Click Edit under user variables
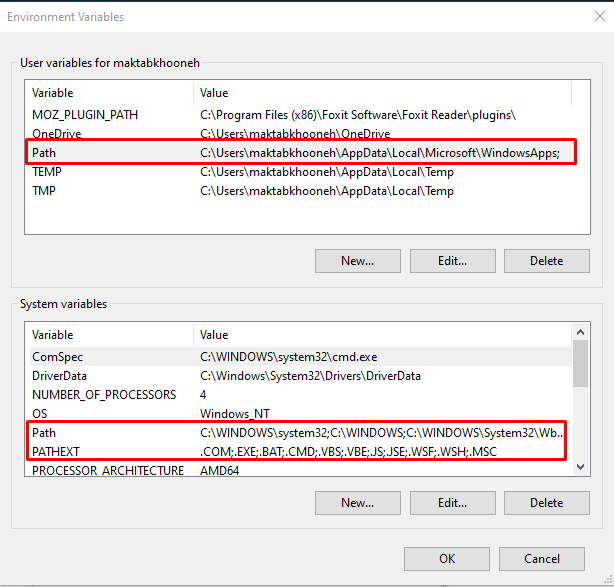The height and width of the screenshot is (587, 614). (x=452, y=261)
